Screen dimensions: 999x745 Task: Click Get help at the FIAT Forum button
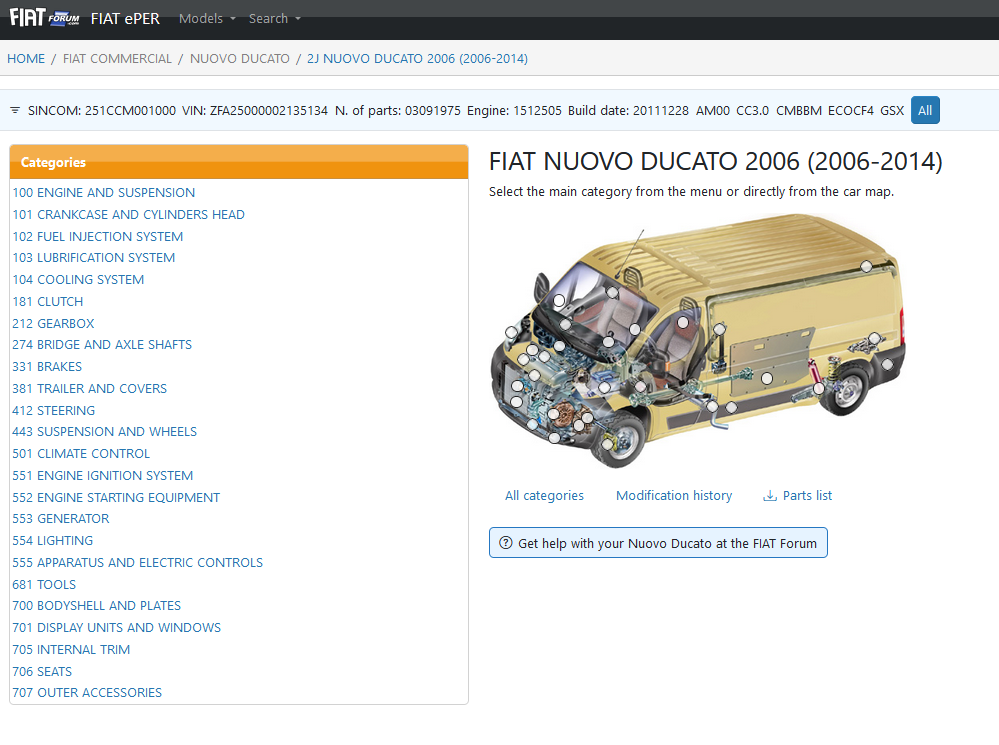(658, 543)
